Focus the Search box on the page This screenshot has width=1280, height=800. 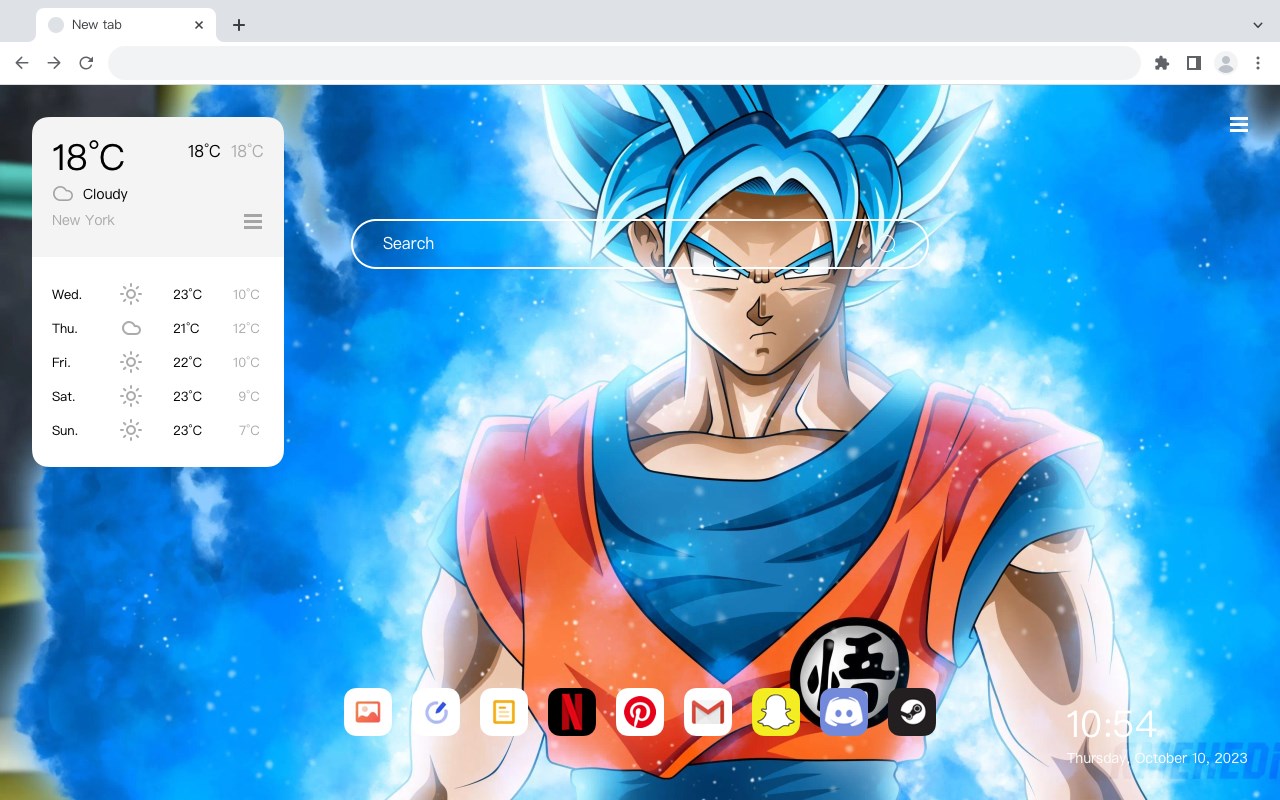point(640,244)
